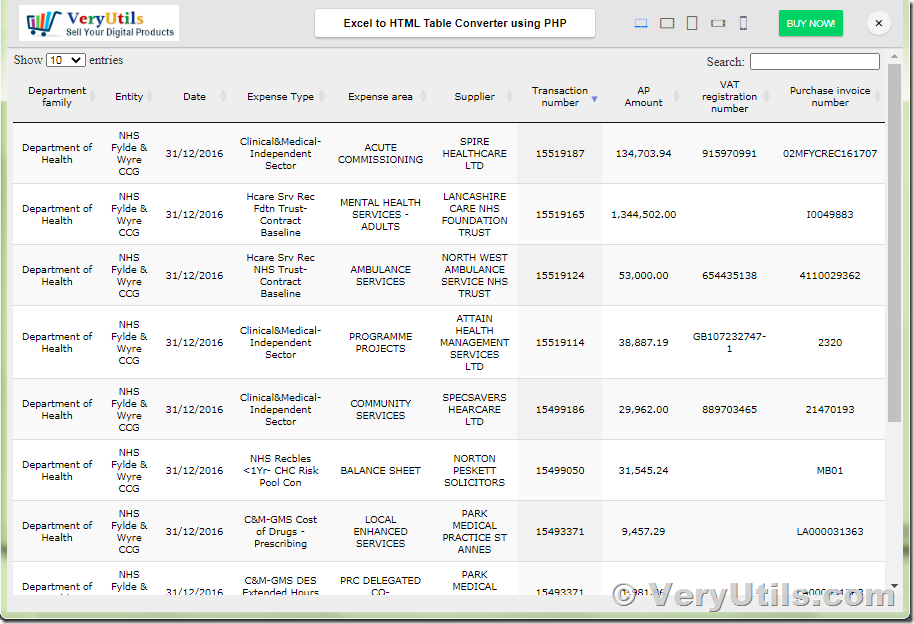Click the AP amount 9,457.29
Screen dimensions: 914x624
coord(644,531)
